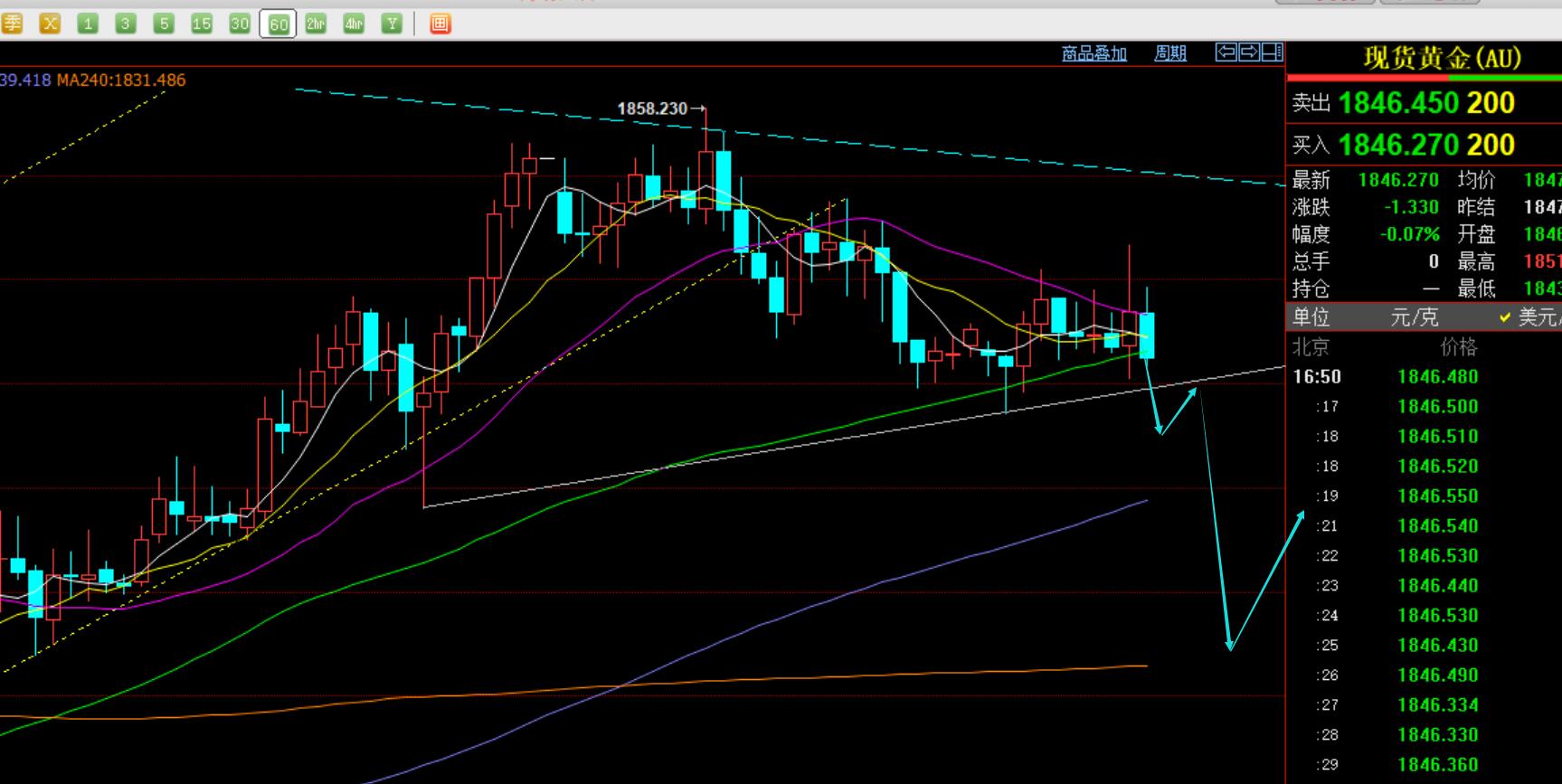Click the 均价 label
The width and height of the screenshot is (1562, 784).
(1476, 180)
